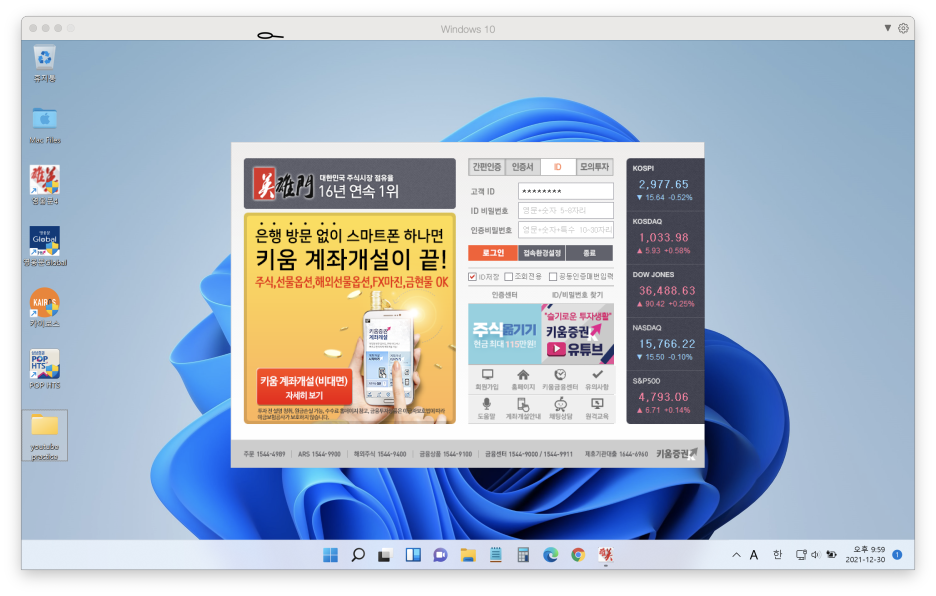The image size is (936, 596).
Task: Focus the 고객 ID input field
Action: pyautogui.click(x=565, y=191)
